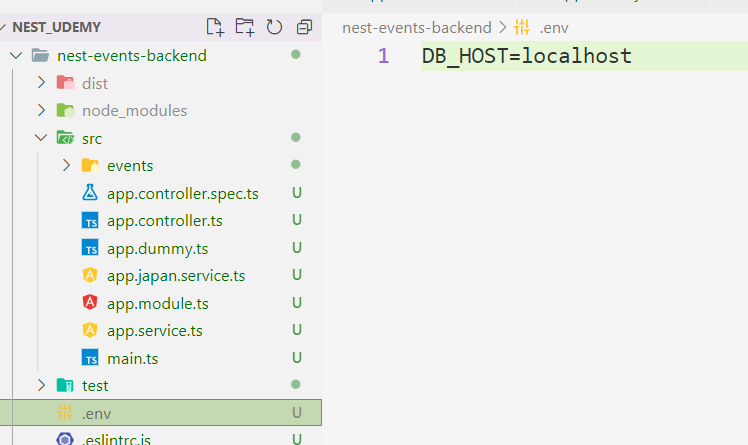
Task: Refresh the explorer file tree
Action: click(x=274, y=27)
